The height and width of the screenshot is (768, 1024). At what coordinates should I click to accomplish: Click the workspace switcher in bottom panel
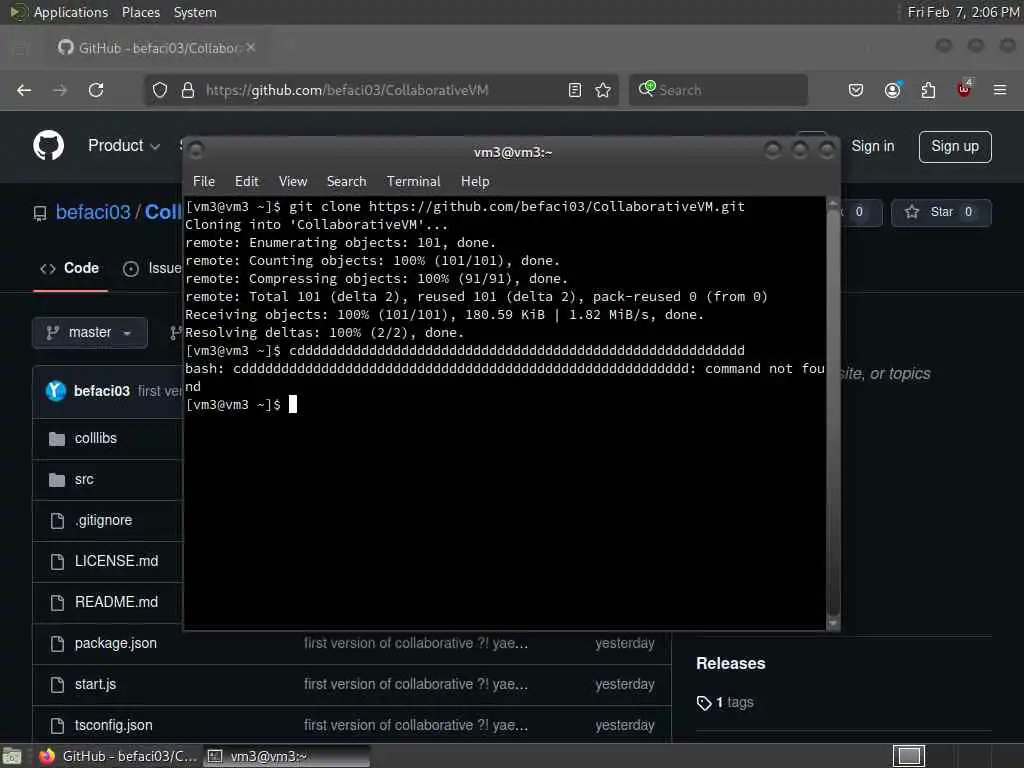(909, 756)
